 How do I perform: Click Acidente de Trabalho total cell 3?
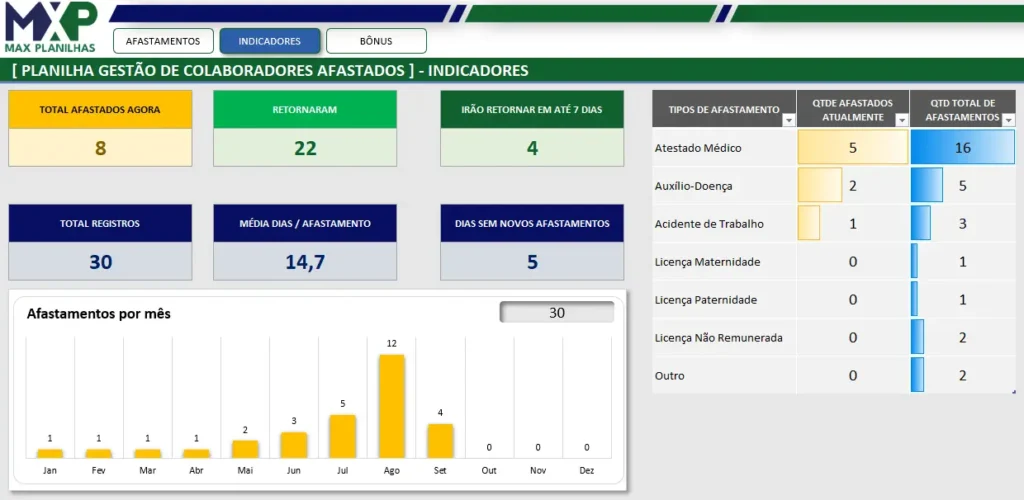coord(963,223)
